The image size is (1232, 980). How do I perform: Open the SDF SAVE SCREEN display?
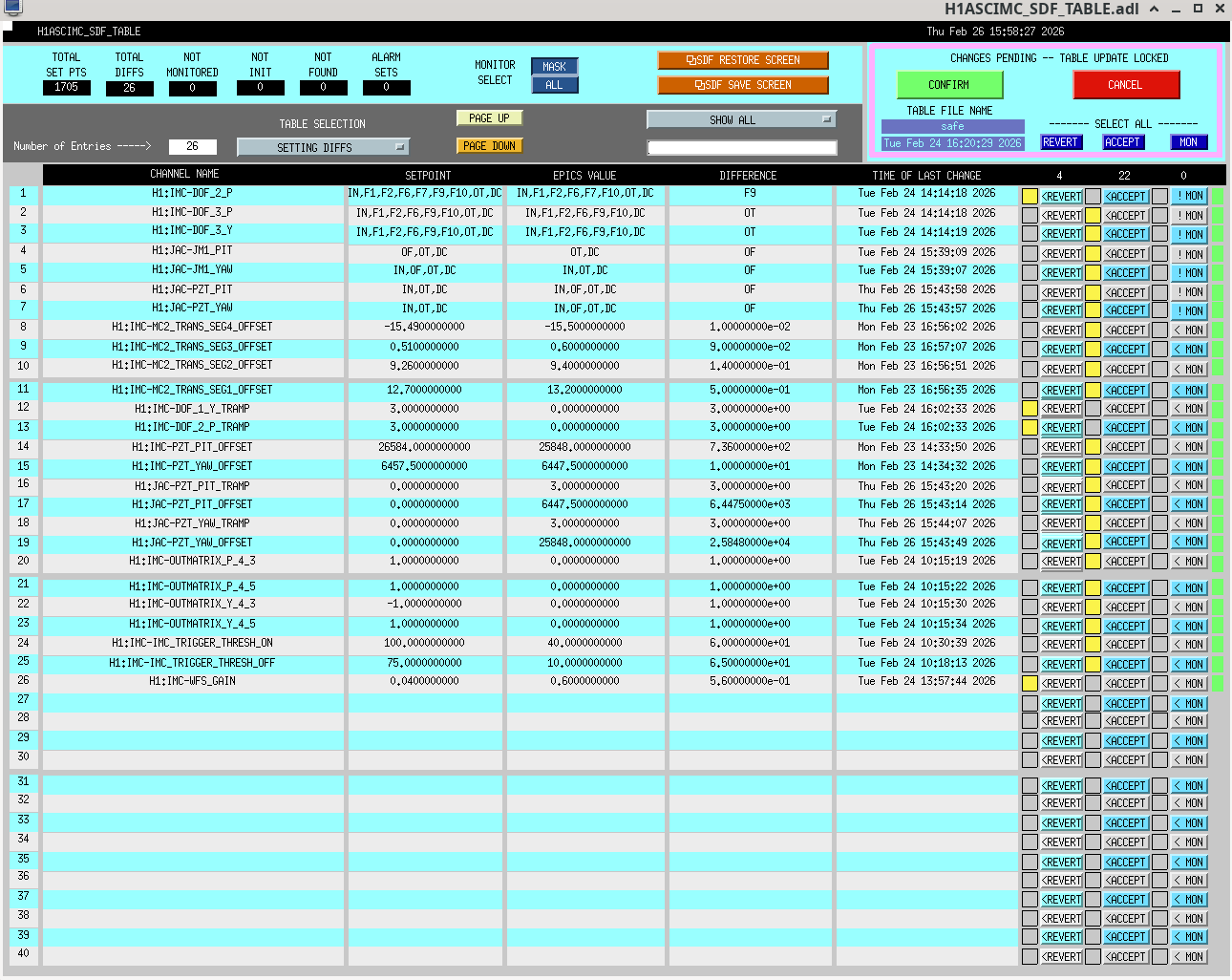(743, 85)
